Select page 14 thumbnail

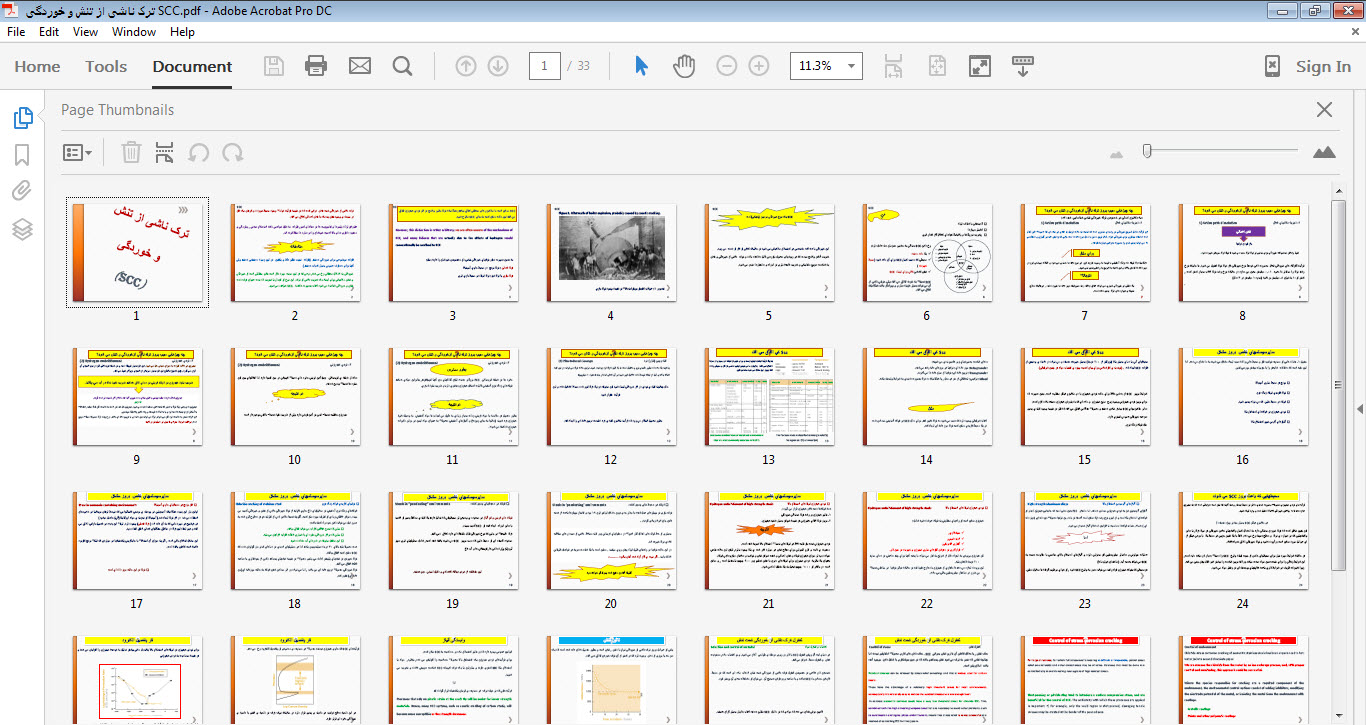926,396
